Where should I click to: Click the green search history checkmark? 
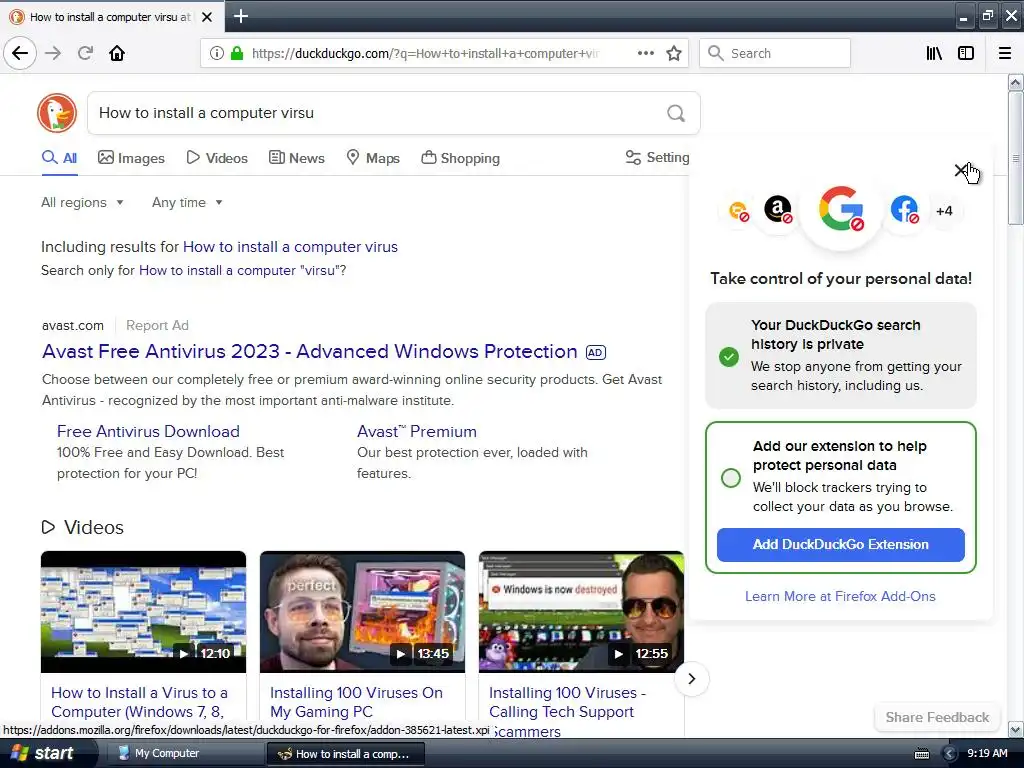729,357
